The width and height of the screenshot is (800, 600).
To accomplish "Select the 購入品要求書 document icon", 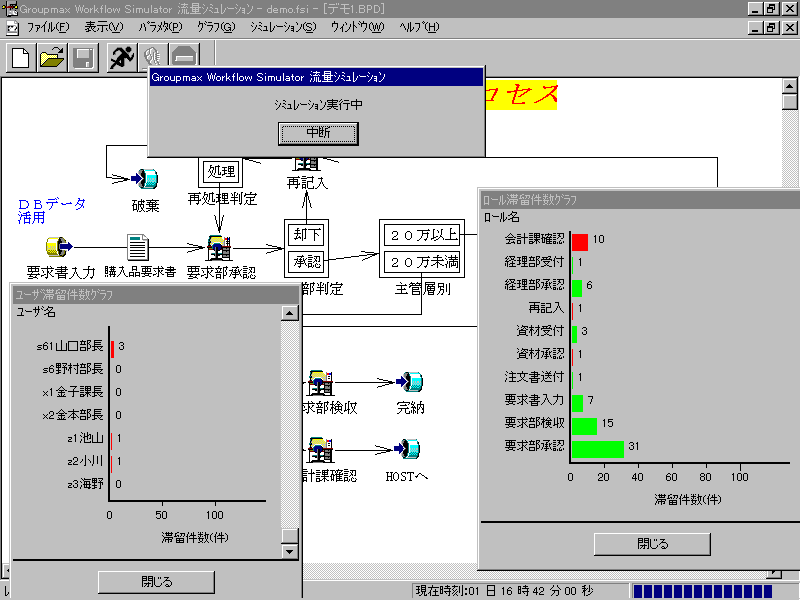I will click(138, 247).
